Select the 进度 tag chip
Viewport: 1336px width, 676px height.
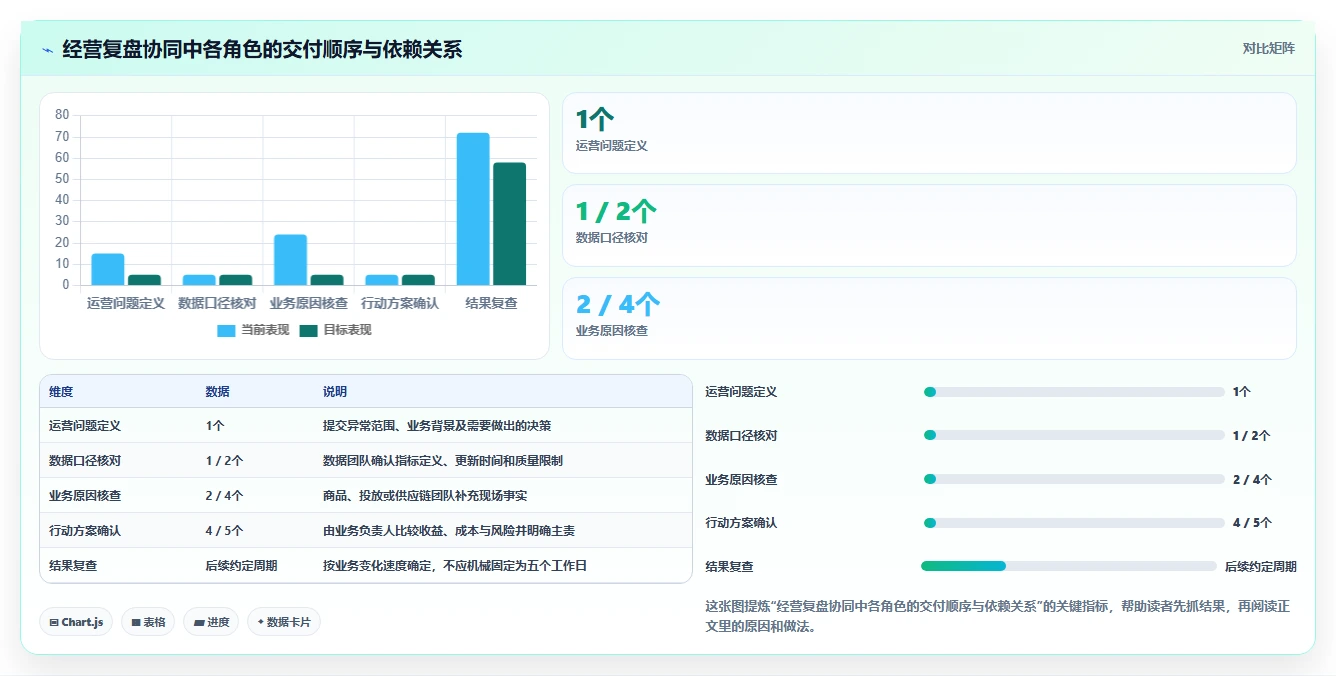[211, 622]
